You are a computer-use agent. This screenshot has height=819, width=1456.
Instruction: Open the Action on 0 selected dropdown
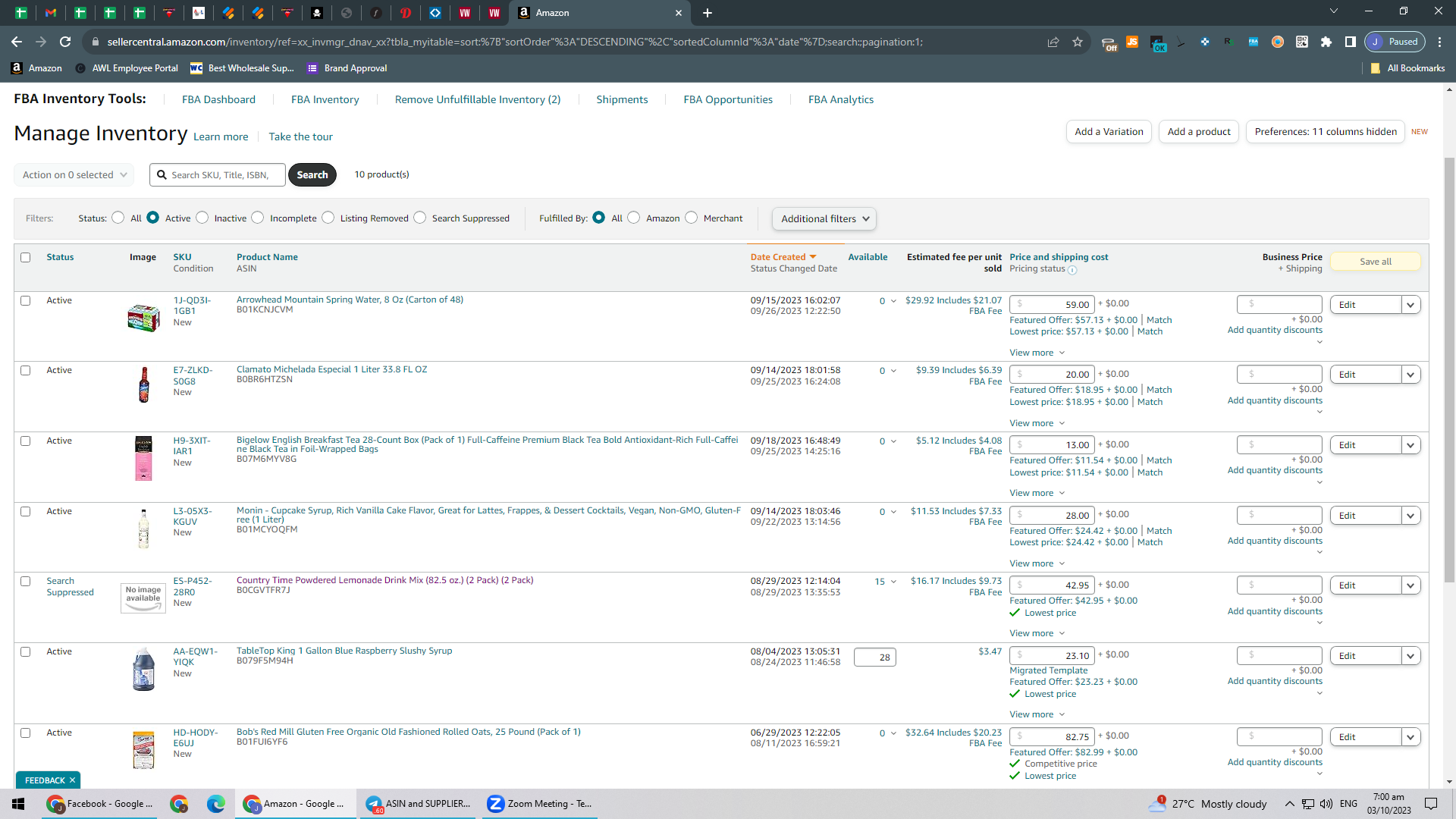74,174
